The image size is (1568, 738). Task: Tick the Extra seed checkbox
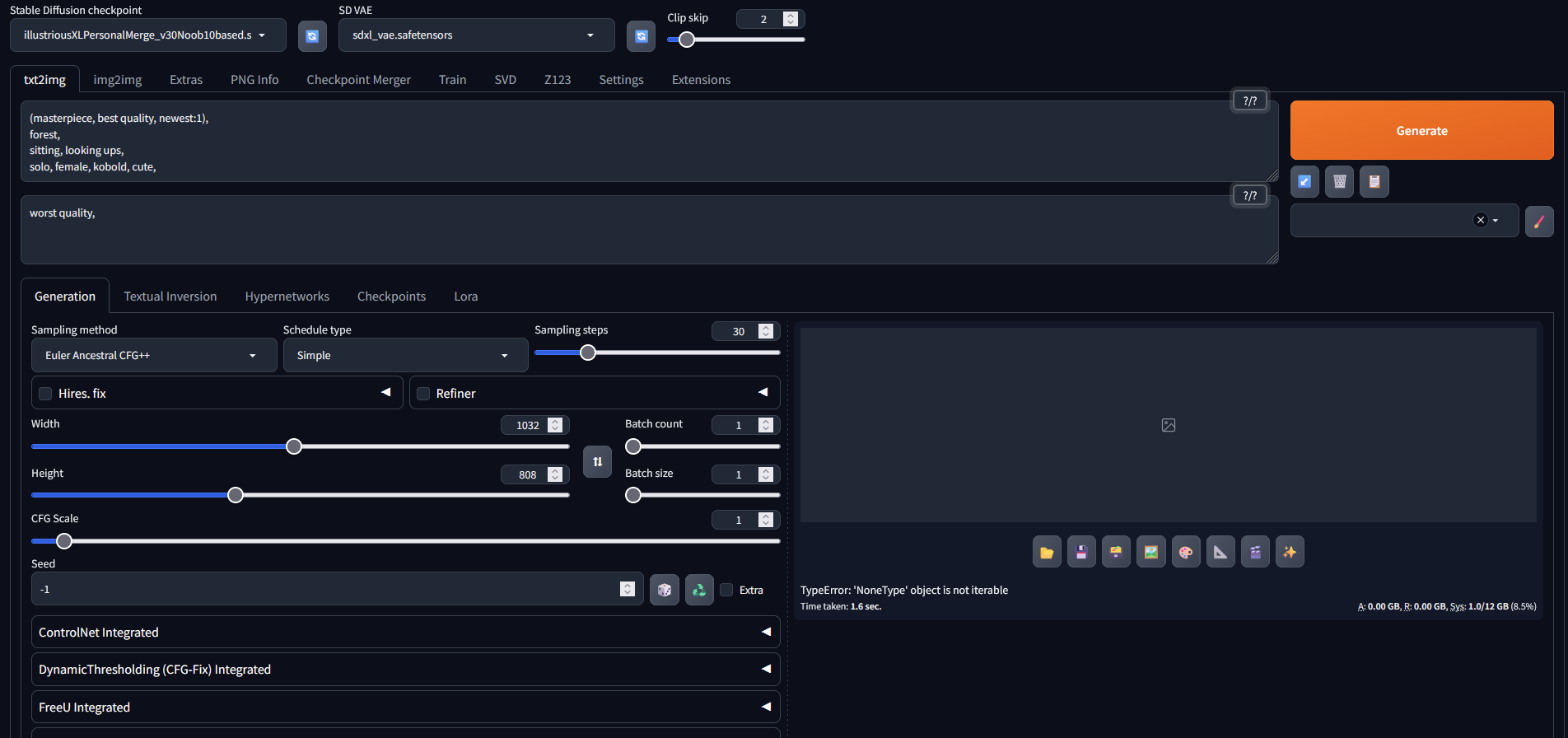tap(726, 590)
